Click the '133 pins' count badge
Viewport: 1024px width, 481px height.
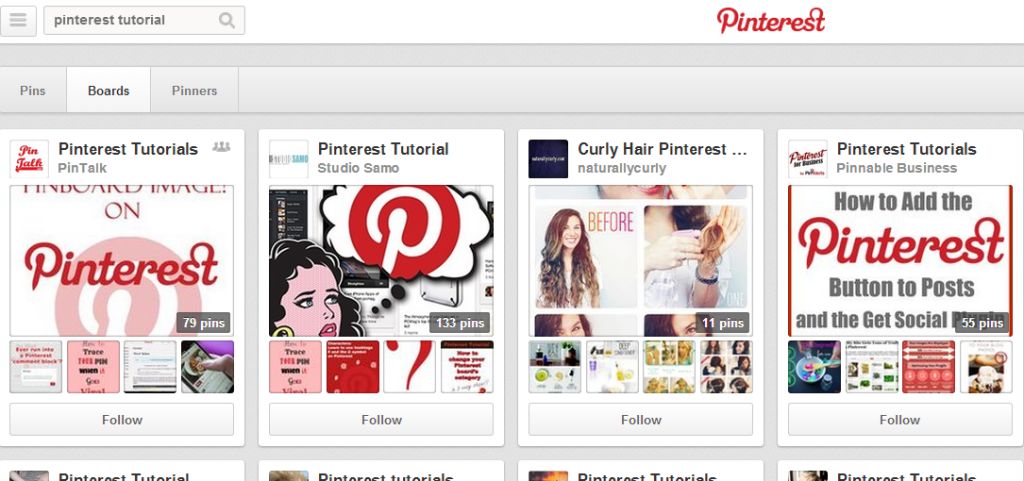click(459, 322)
